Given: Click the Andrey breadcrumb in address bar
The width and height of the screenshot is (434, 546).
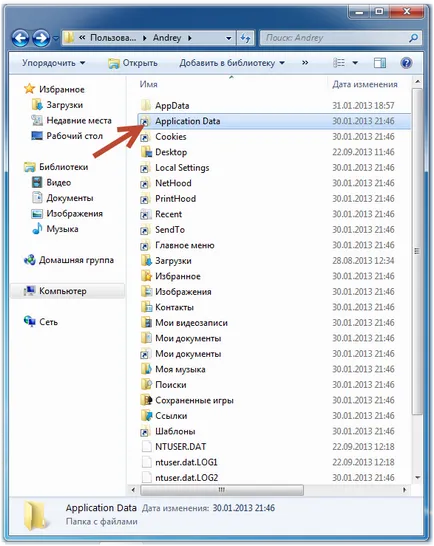Looking at the screenshot, I should click(x=167, y=38).
